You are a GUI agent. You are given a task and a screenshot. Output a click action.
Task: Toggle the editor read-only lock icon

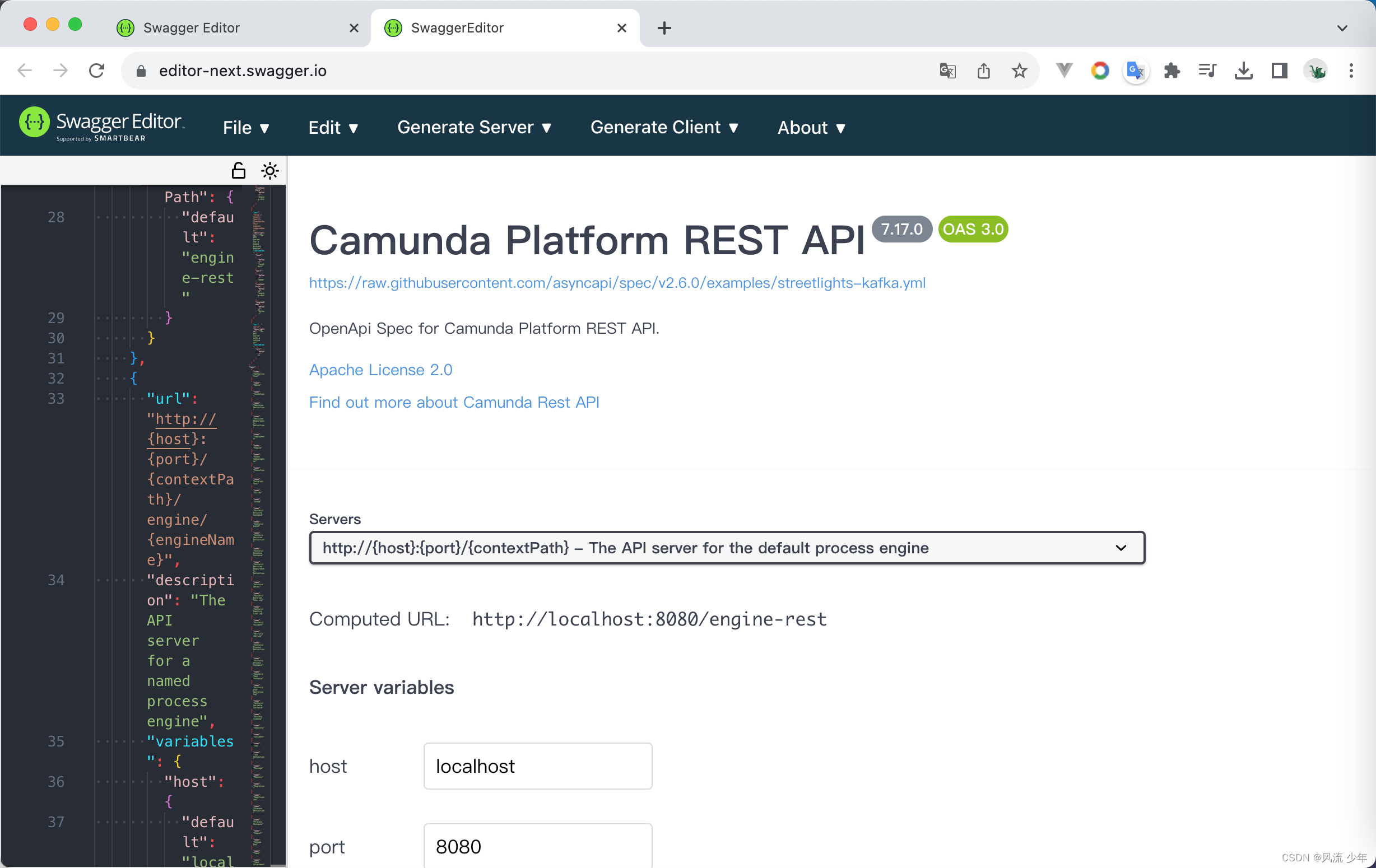pos(238,170)
